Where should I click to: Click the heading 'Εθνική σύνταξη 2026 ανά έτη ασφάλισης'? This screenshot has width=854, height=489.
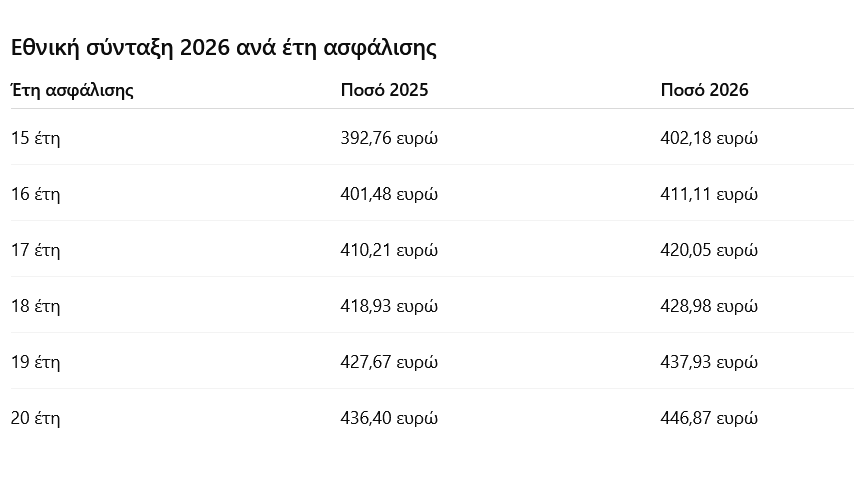coord(223,47)
